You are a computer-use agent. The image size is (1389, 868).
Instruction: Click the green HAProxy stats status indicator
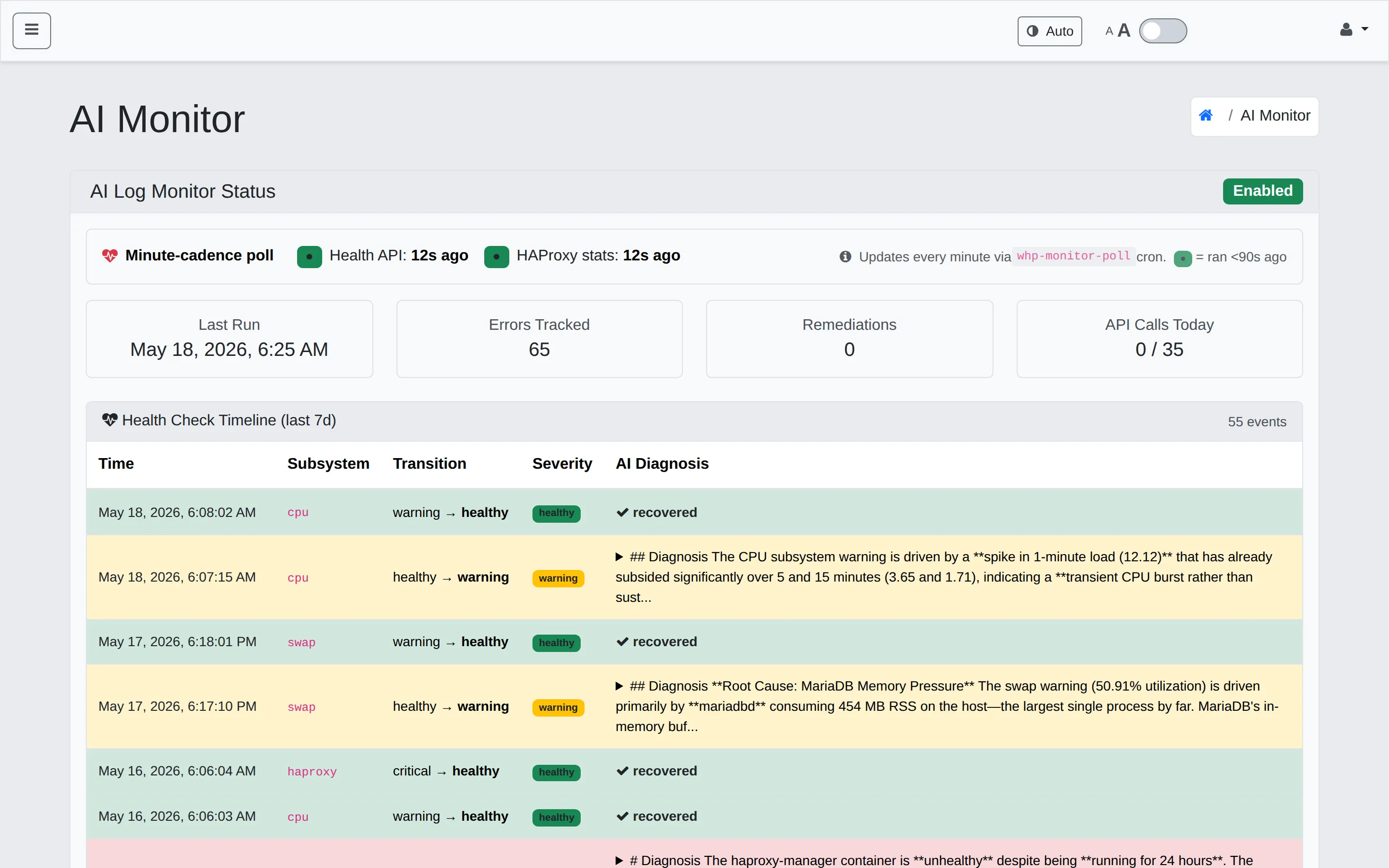pos(496,257)
